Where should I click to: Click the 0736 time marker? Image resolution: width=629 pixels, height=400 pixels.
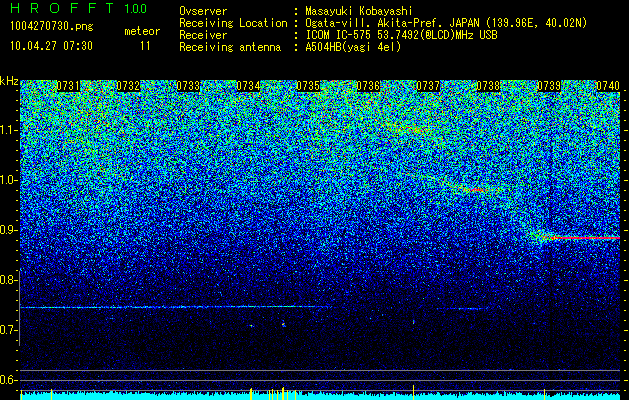click(x=368, y=86)
